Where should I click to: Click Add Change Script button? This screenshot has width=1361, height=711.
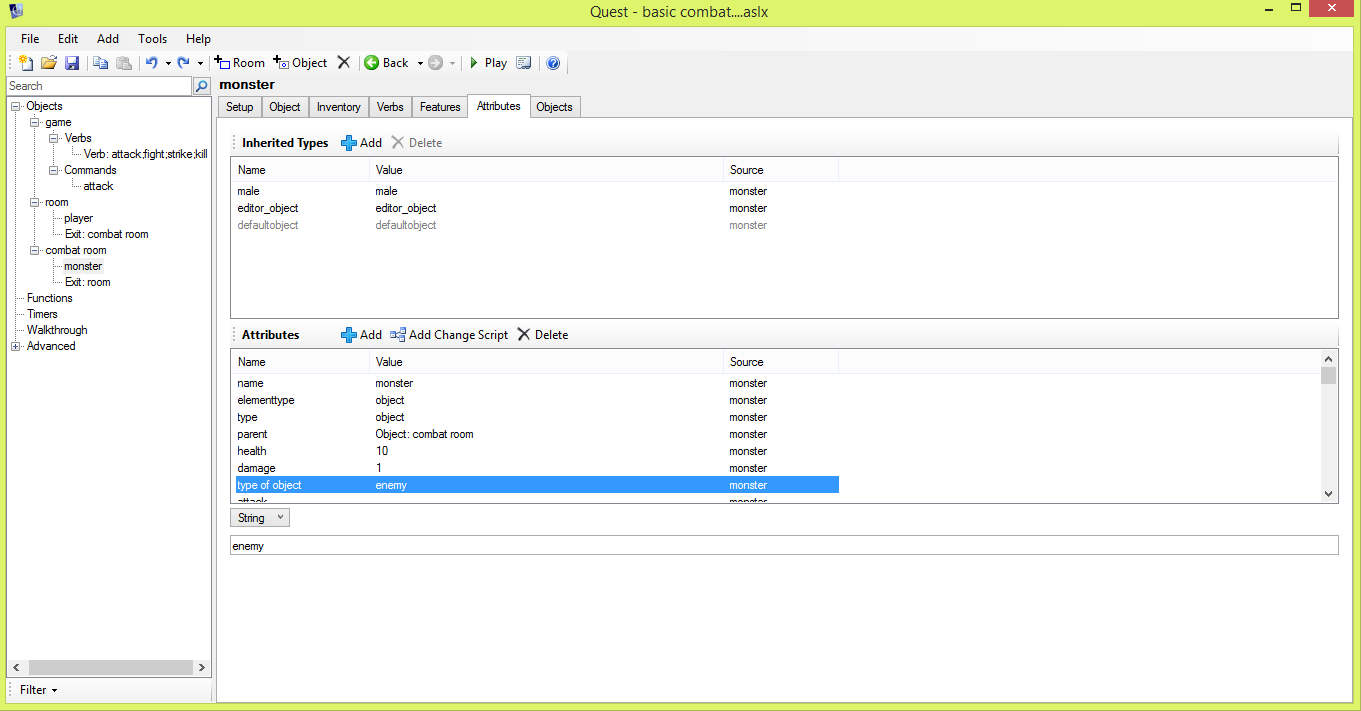[449, 335]
